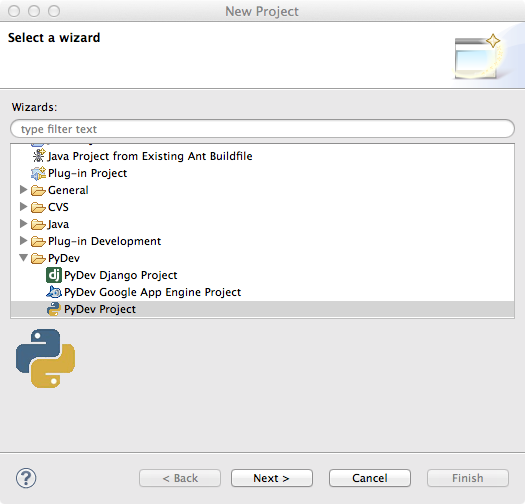Close the New Project dialog window
This screenshot has width=525, height=504.
pyautogui.click(x=14, y=11)
